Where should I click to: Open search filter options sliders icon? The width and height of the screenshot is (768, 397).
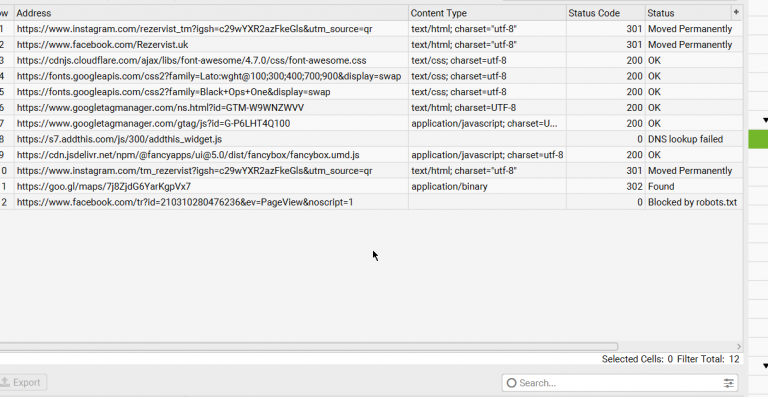[728, 383]
